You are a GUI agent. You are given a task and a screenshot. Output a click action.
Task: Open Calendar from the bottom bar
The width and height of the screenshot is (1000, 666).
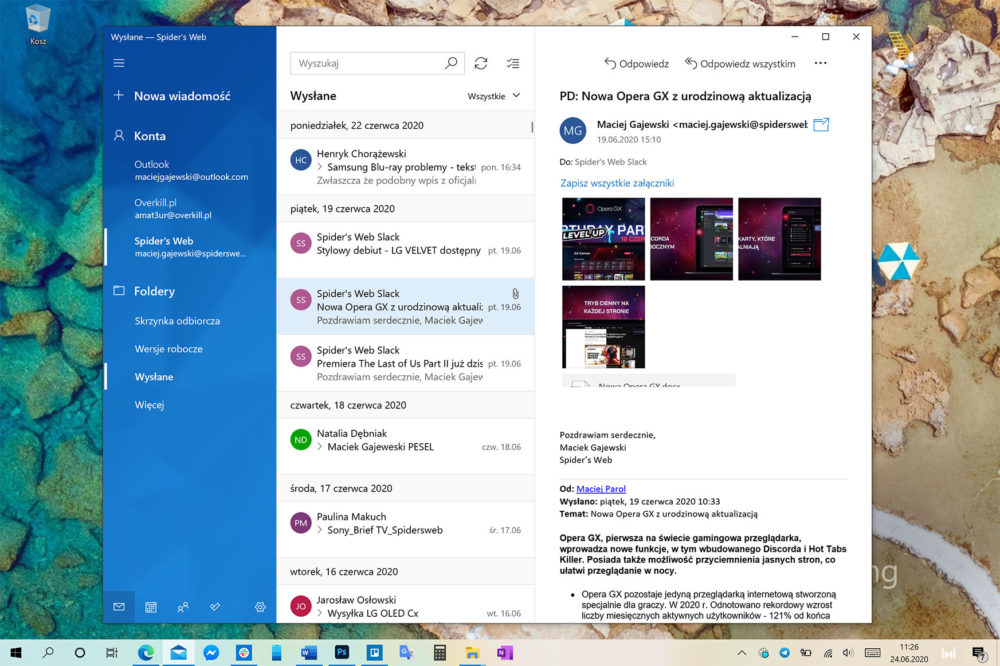(151, 607)
